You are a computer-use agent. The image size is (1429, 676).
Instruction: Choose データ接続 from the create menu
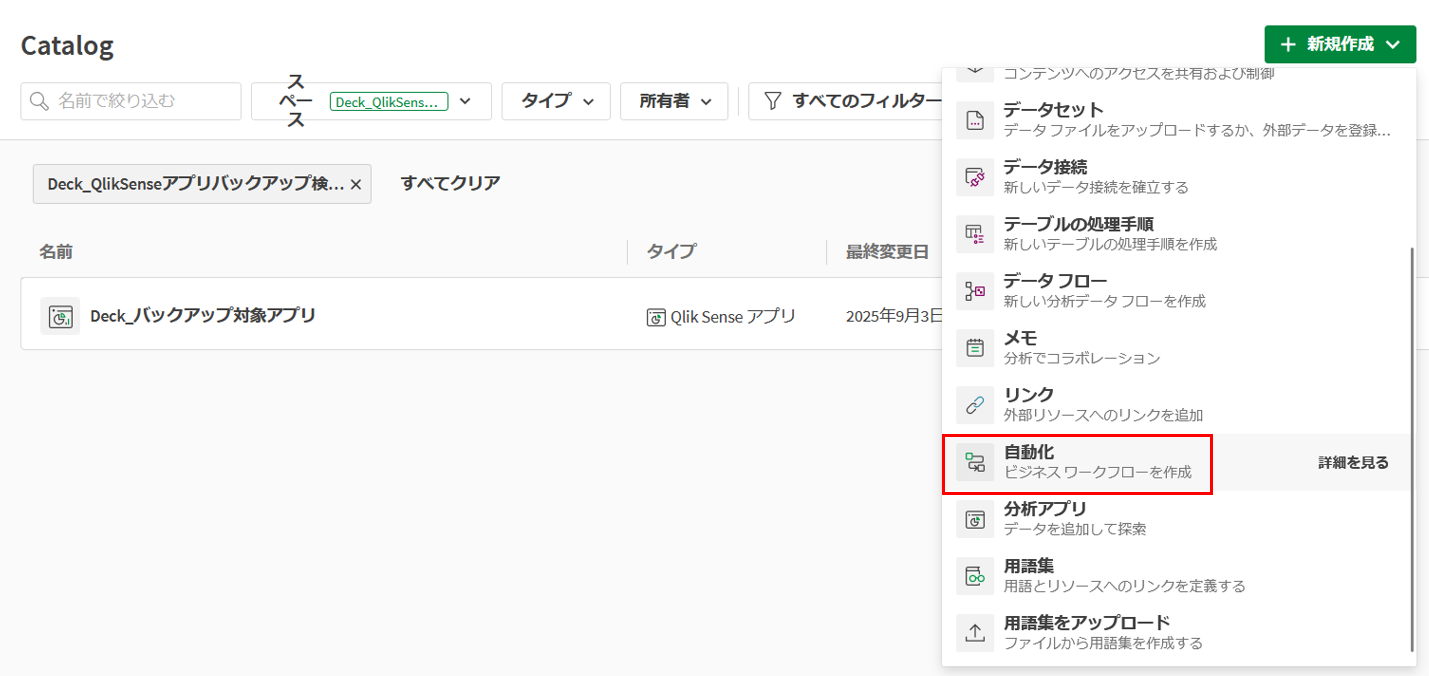pos(1179,177)
